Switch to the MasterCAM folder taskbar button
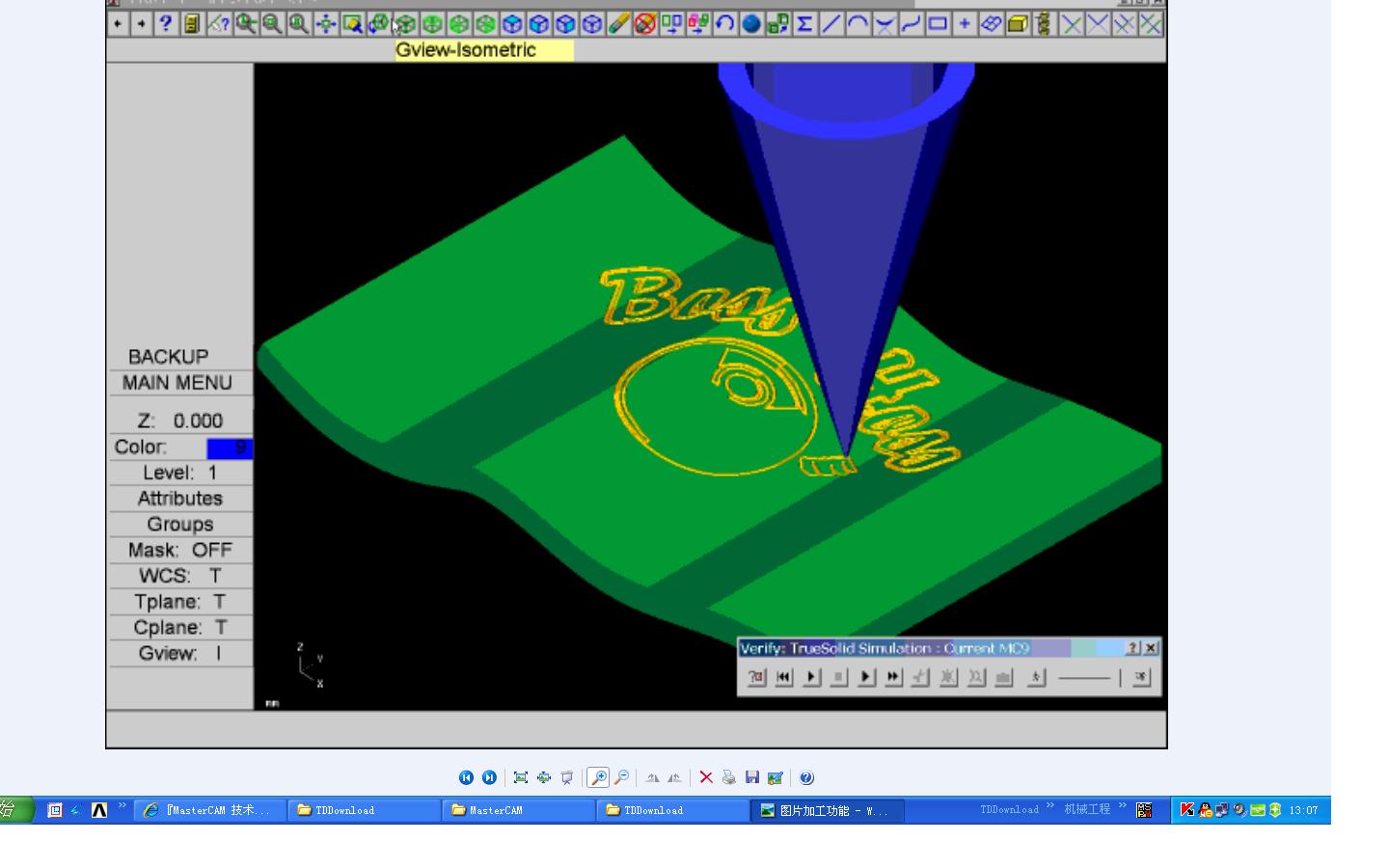 click(x=519, y=810)
